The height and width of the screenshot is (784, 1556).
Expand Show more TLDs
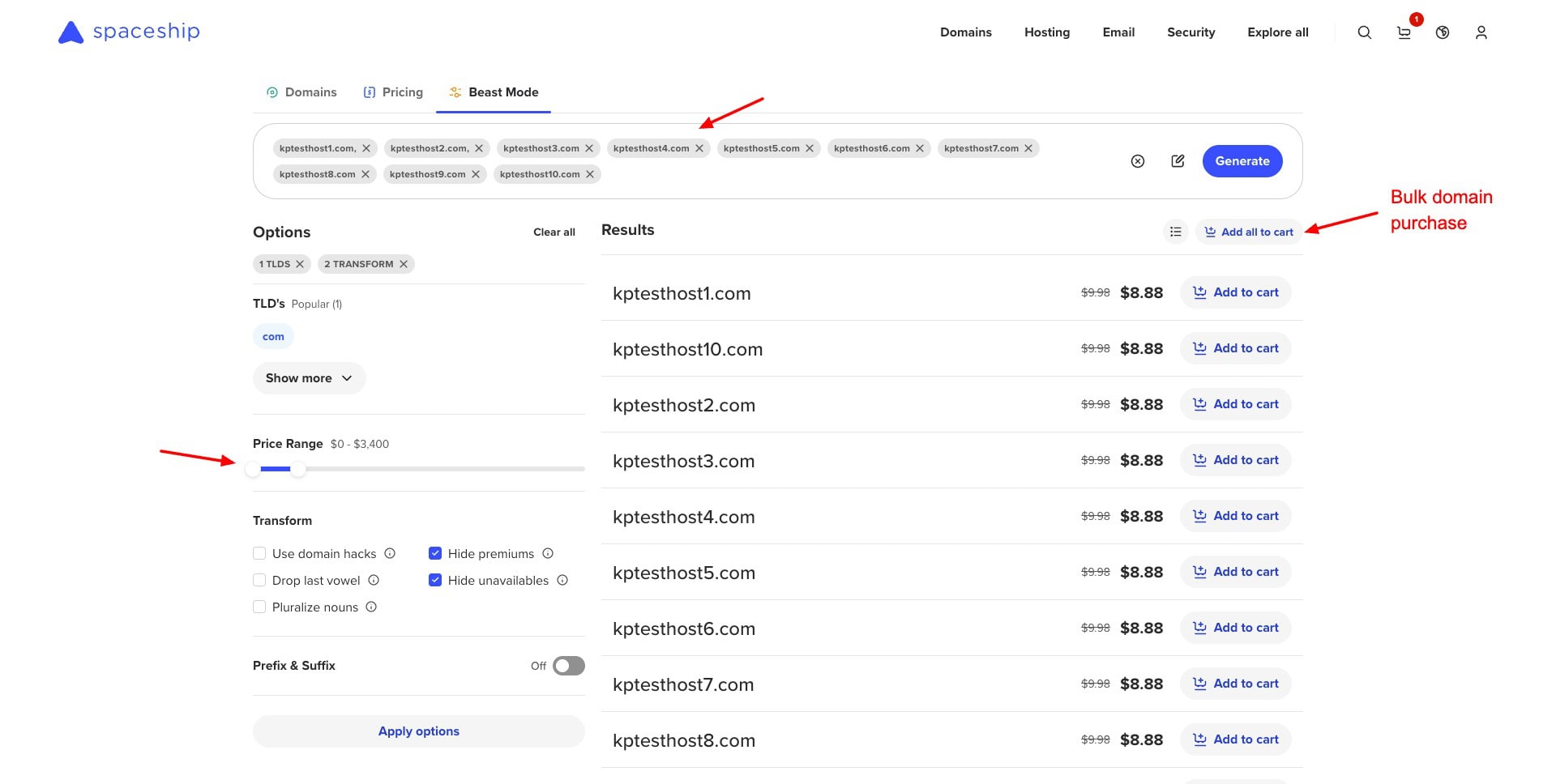point(309,378)
